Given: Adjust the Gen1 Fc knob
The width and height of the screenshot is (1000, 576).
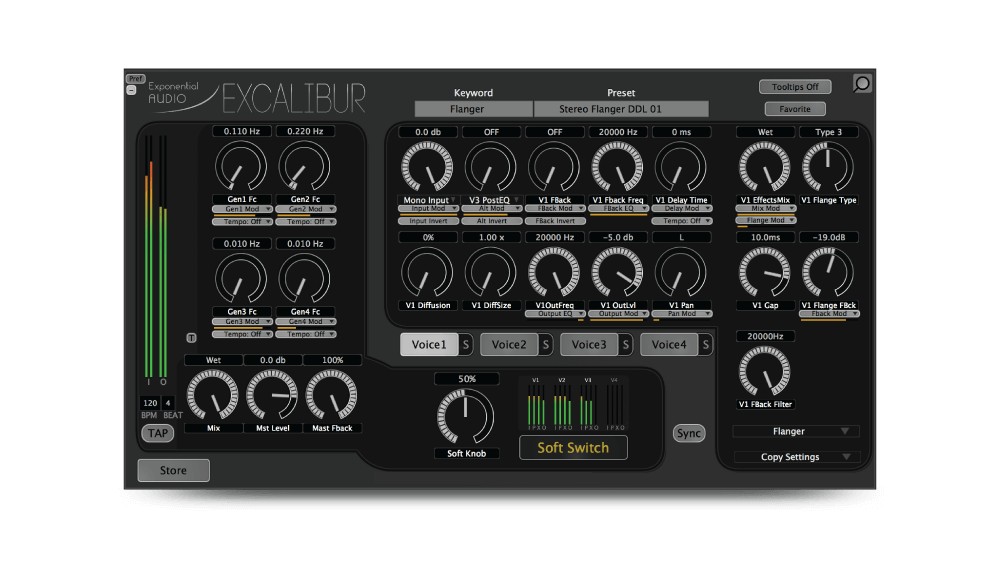Looking at the screenshot, I should tap(241, 166).
